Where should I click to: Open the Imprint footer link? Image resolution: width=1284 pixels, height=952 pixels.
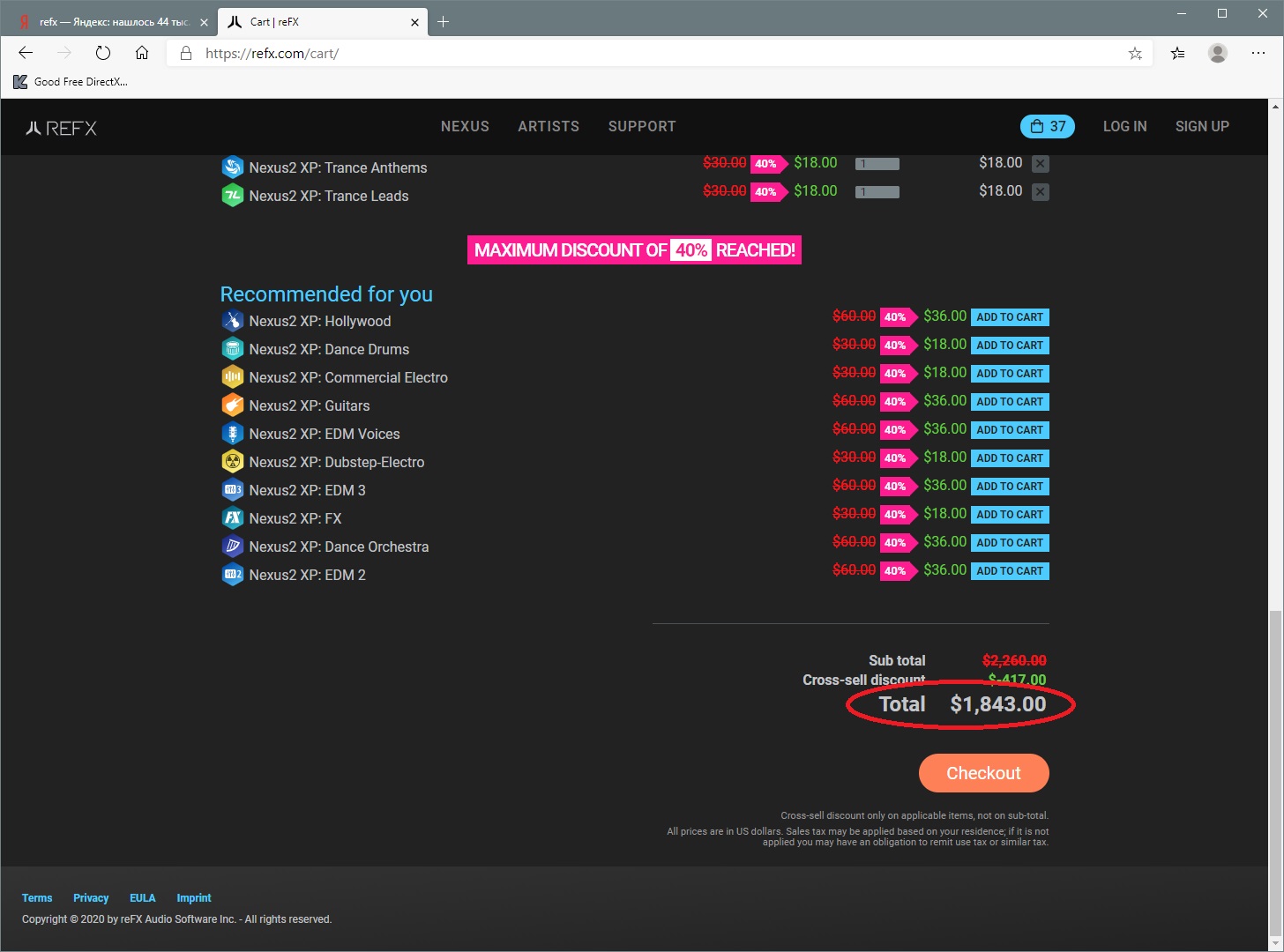coord(194,898)
